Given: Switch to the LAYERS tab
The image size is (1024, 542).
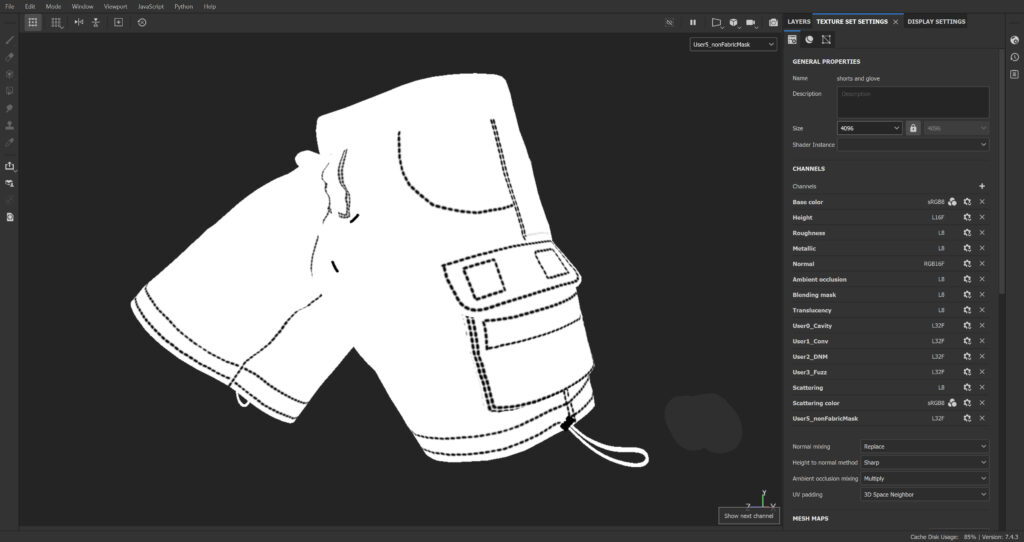Looking at the screenshot, I should pos(799,22).
